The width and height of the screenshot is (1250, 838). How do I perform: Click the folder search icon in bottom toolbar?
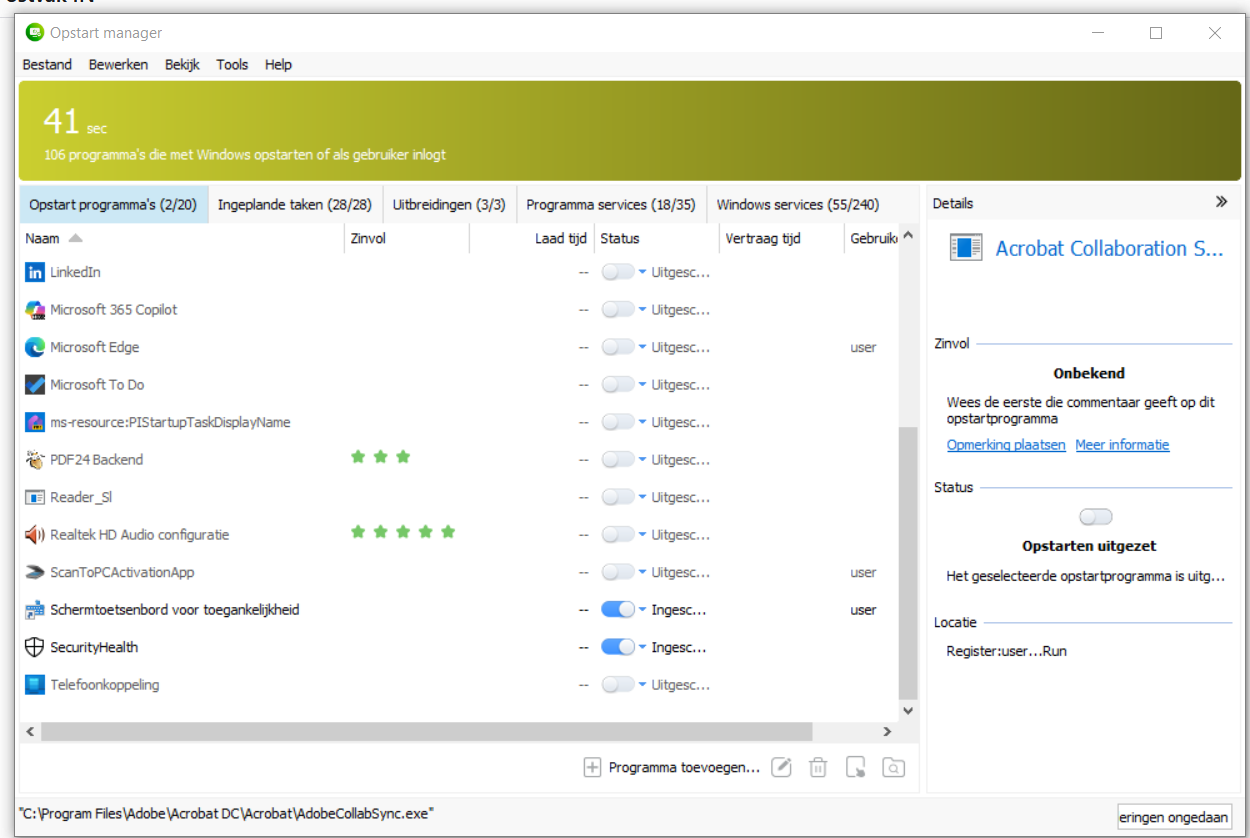[893, 767]
